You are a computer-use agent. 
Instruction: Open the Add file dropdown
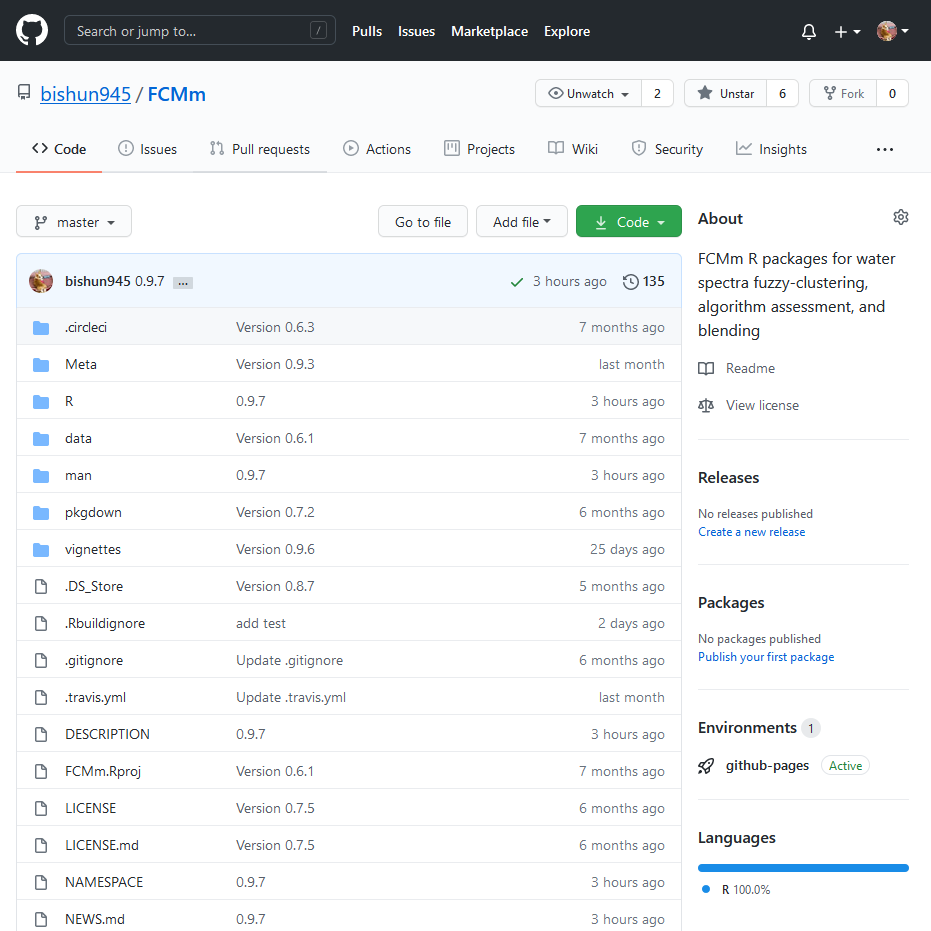[x=521, y=221]
